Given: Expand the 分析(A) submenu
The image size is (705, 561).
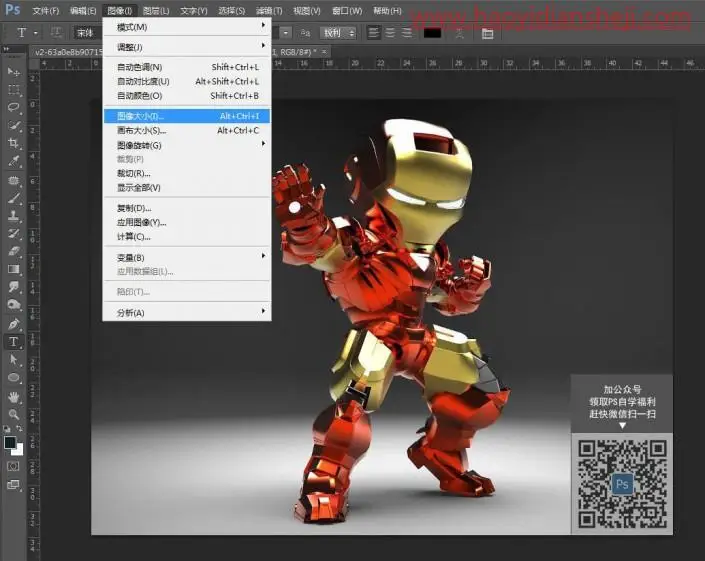Looking at the screenshot, I should (x=187, y=312).
